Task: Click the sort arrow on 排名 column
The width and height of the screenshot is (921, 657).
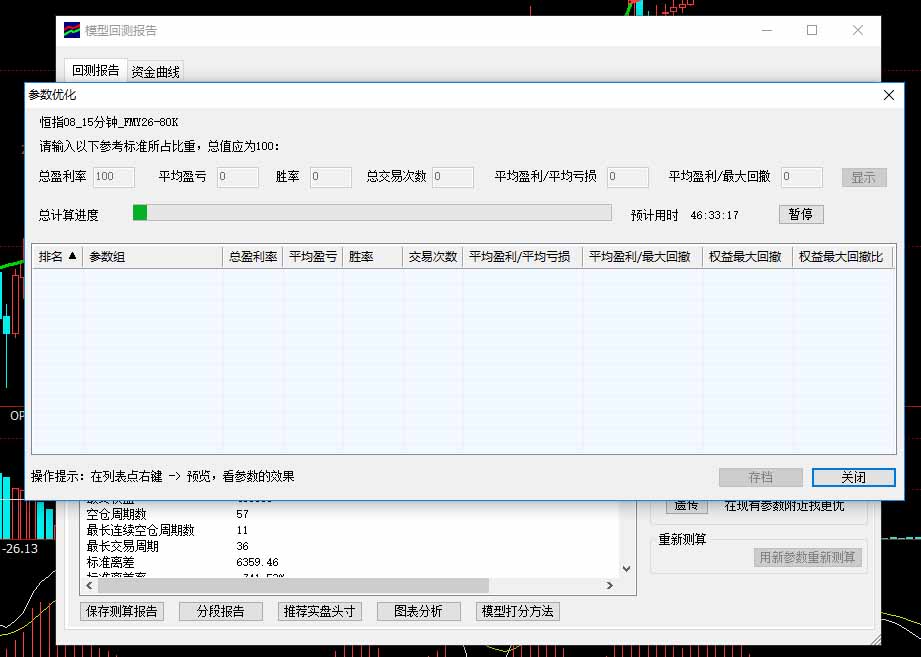Action: click(72, 257)
